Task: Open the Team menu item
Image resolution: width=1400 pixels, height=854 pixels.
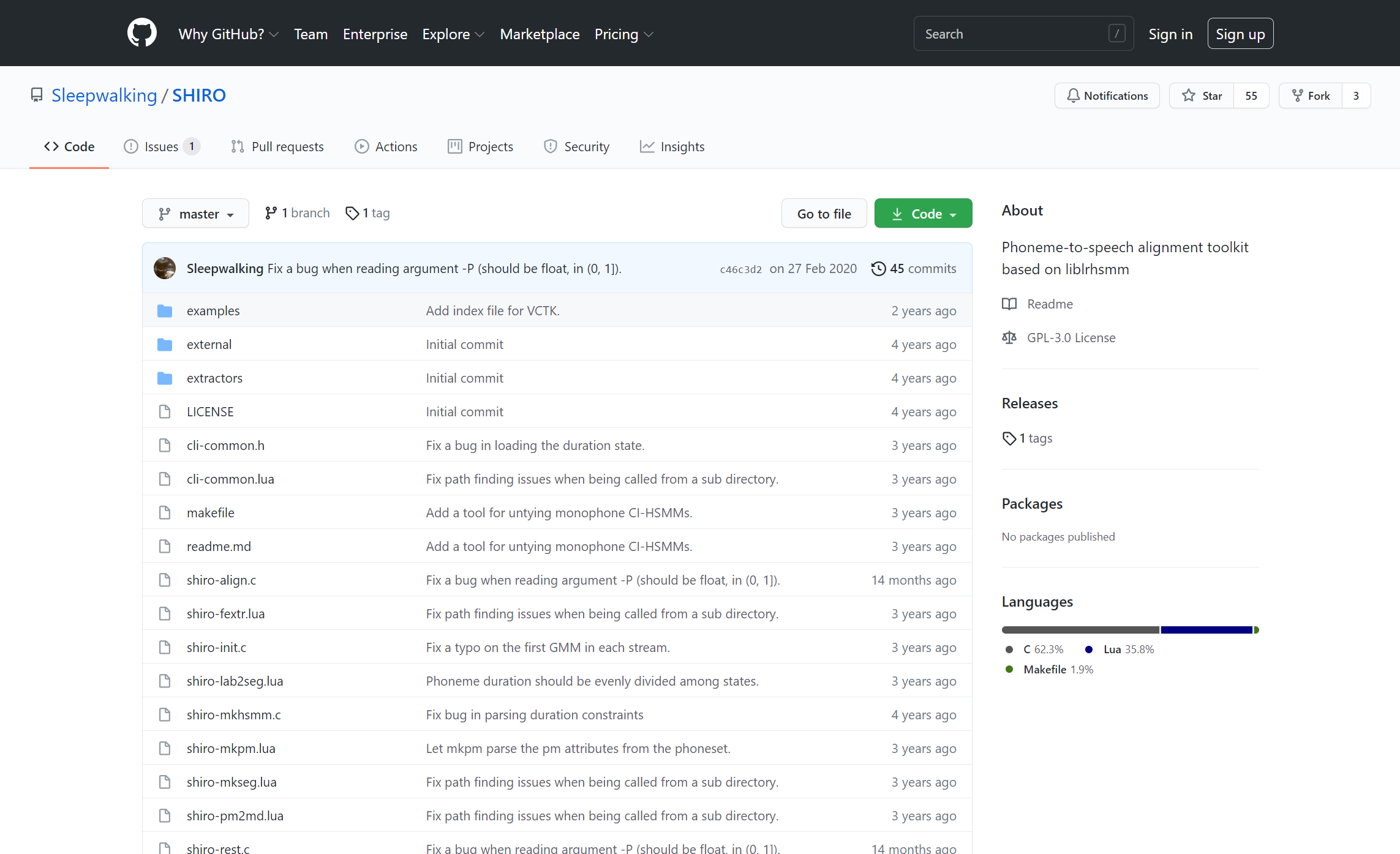Action: (x=310, y=34)
